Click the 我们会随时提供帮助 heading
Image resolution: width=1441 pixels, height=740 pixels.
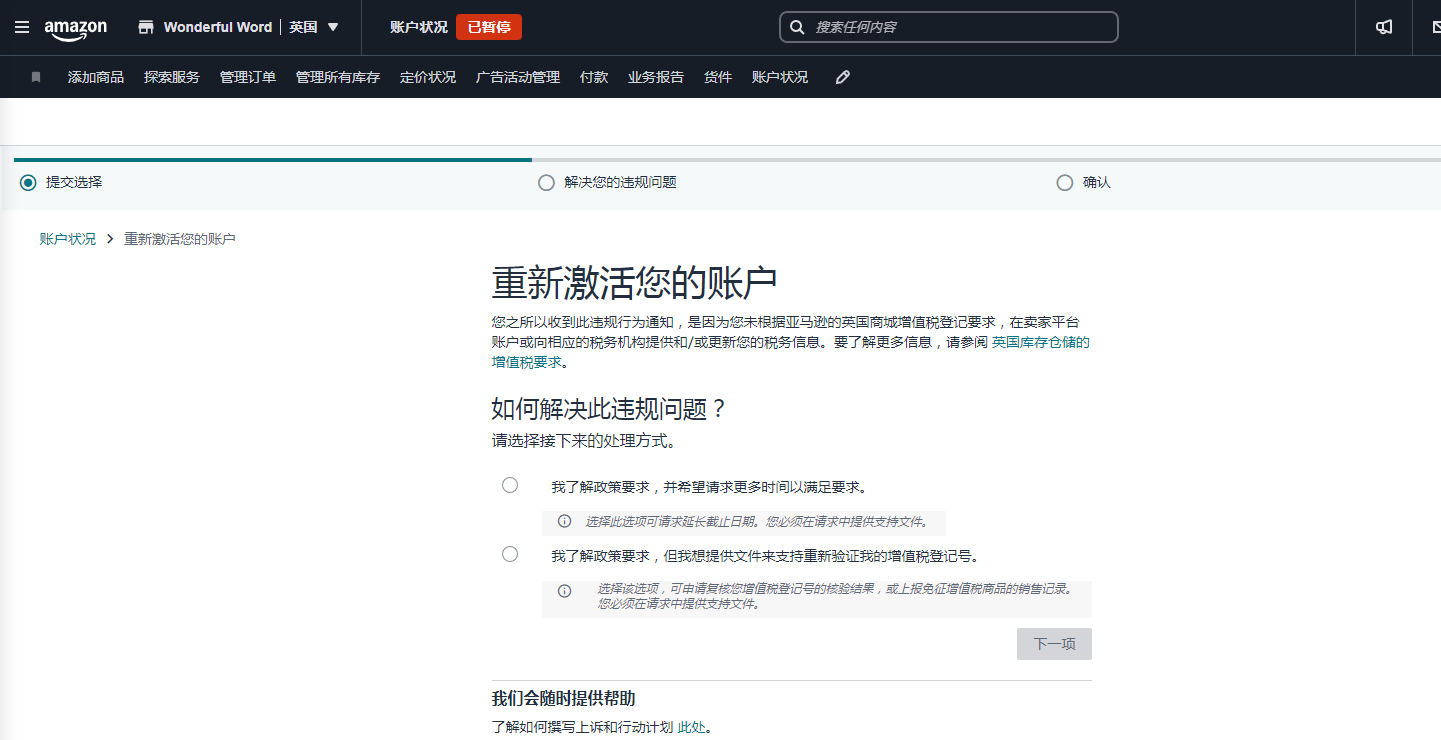[x=563, y=698]
